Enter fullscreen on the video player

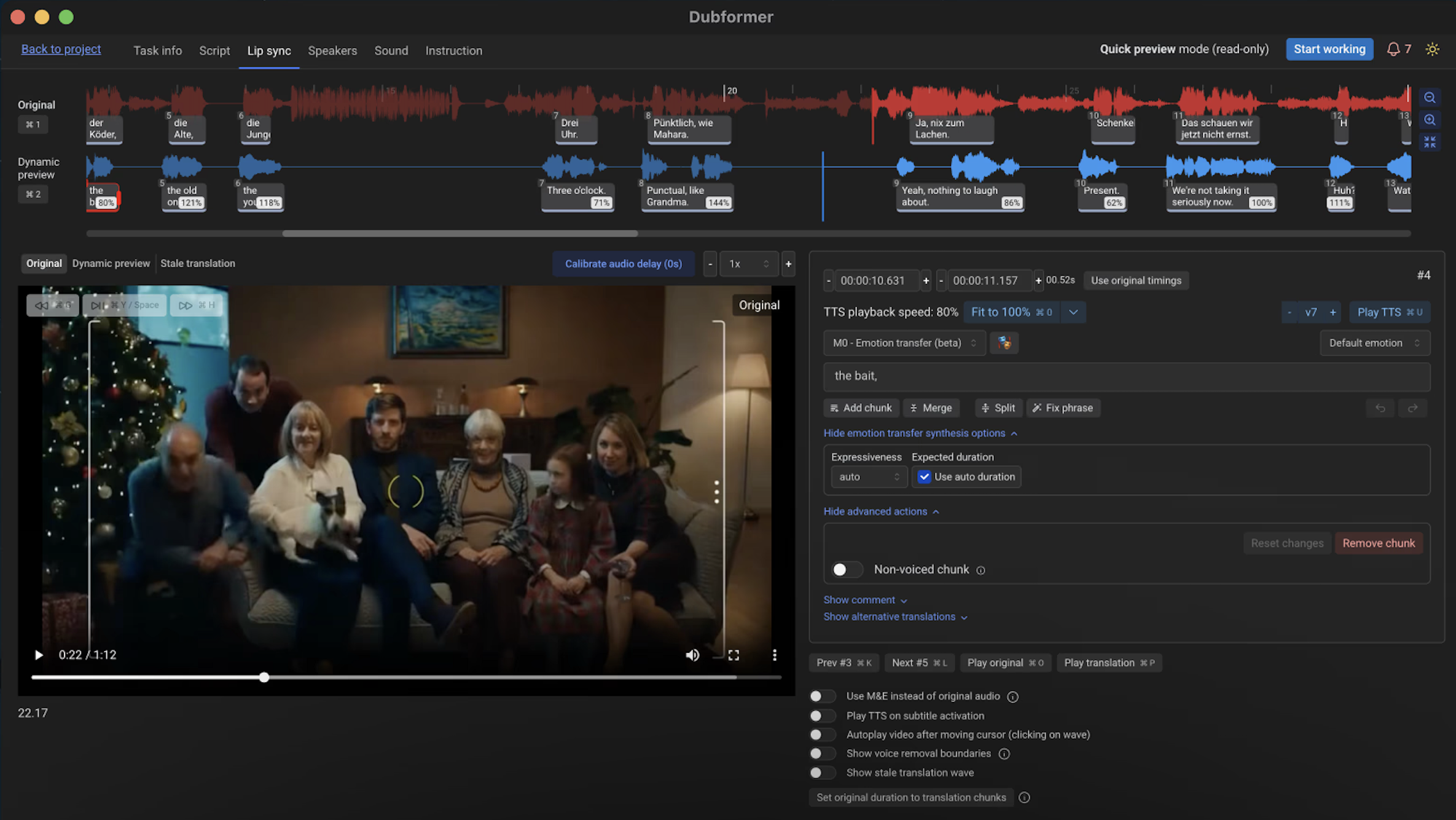pos(734,655)
